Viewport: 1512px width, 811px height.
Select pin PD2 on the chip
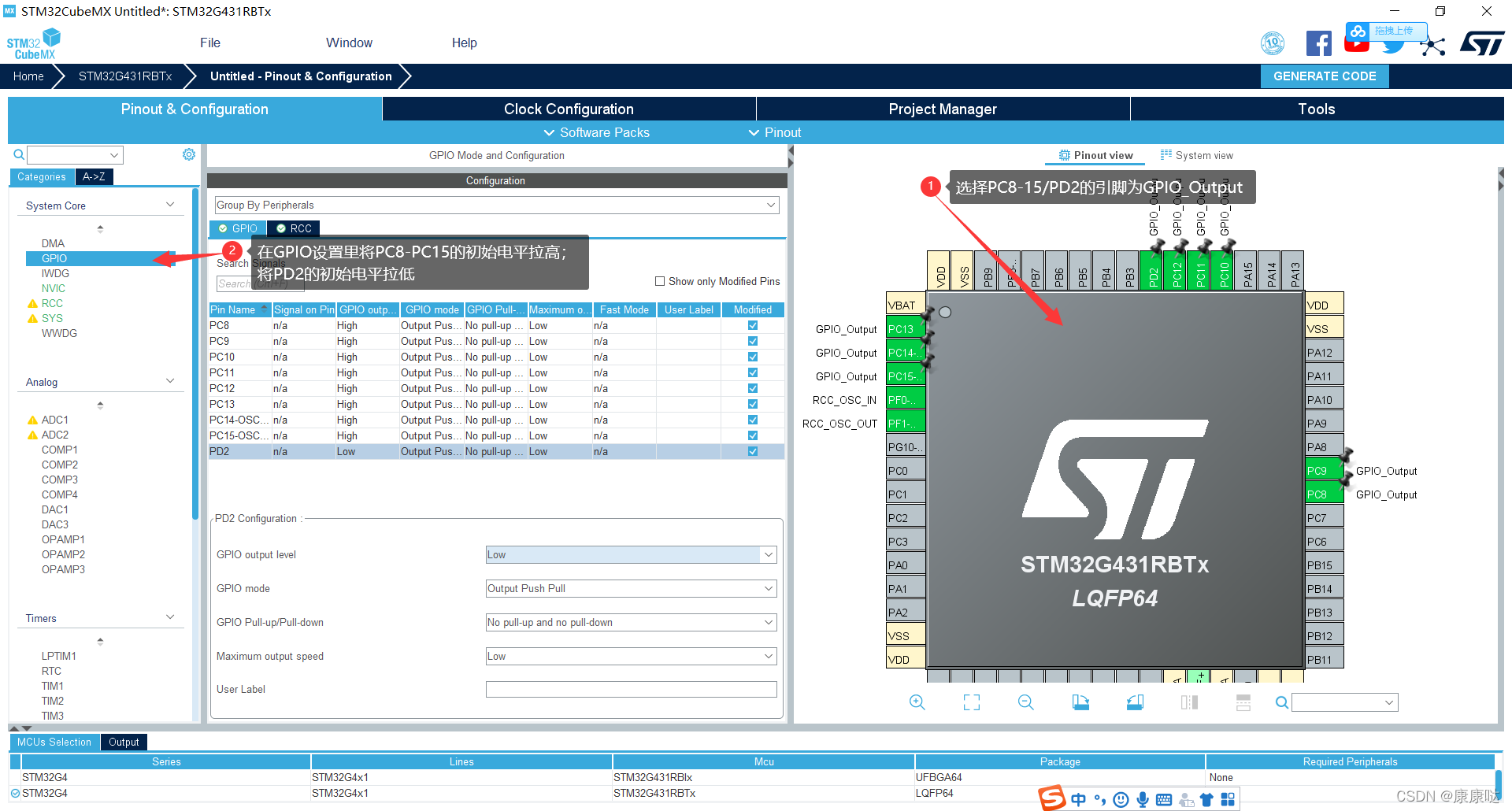coord(1153,271)
